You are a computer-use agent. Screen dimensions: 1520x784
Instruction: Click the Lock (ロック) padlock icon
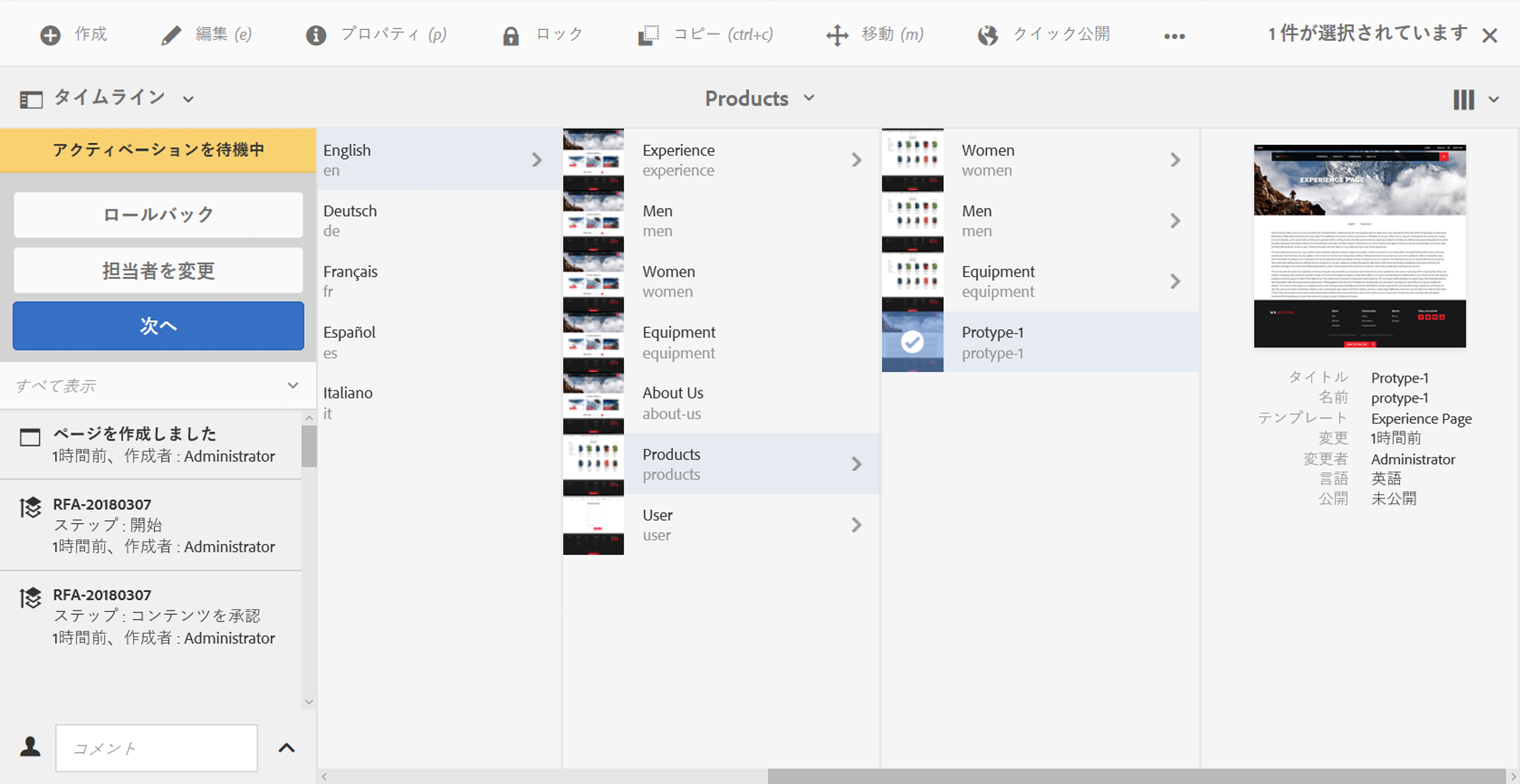click(510, 35)
